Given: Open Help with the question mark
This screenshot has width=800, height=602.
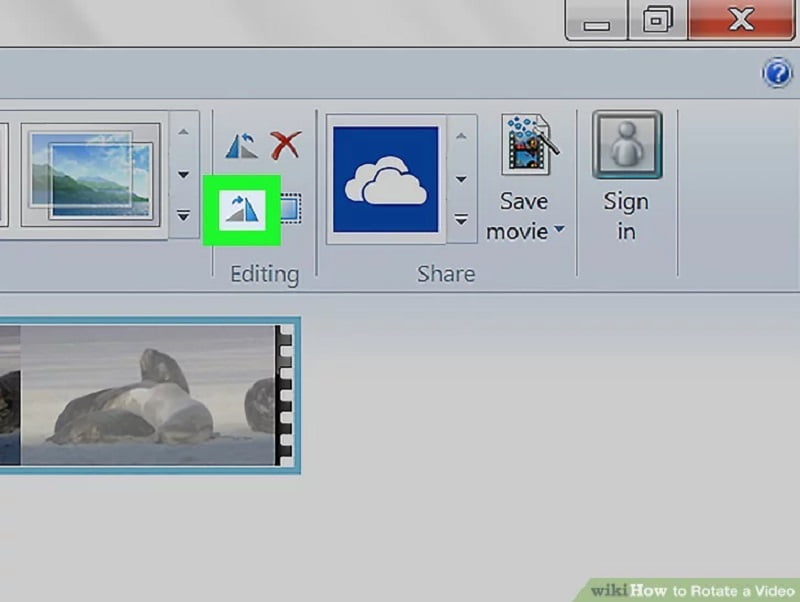Looking at the screenshot, I should pyautogui.click(x=777, y=73).
